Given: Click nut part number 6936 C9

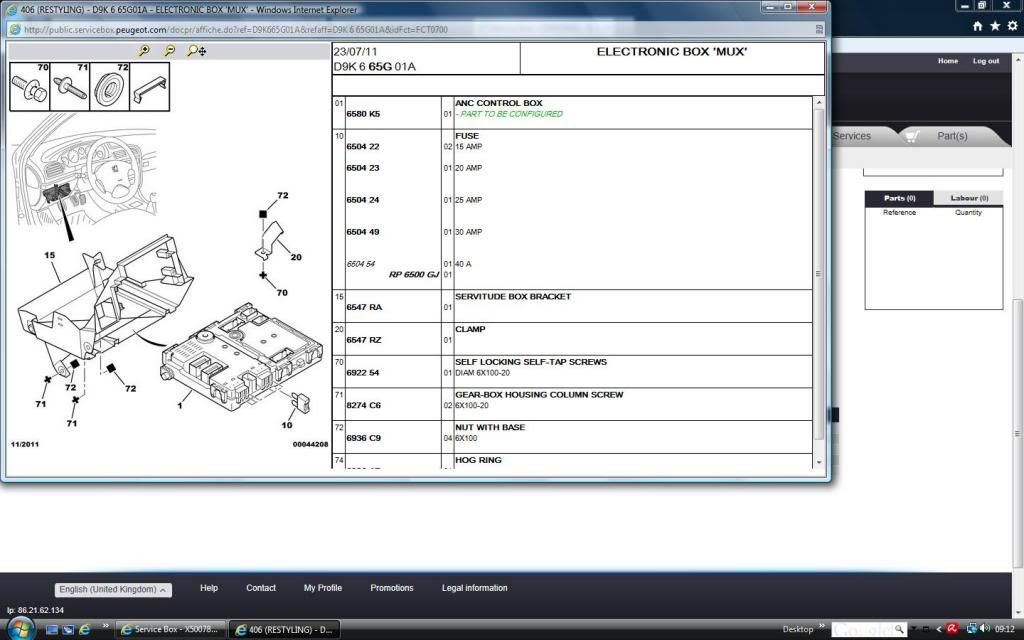Looking at the screenshot, I should (x=363, y=438).
